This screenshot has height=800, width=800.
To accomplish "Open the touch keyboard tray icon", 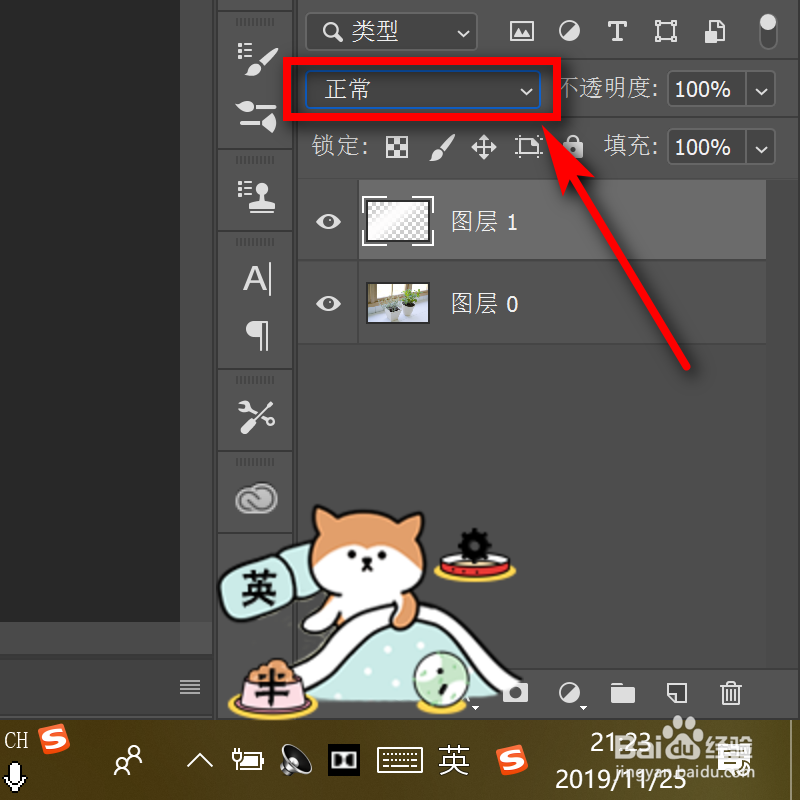I will point(400,760).
